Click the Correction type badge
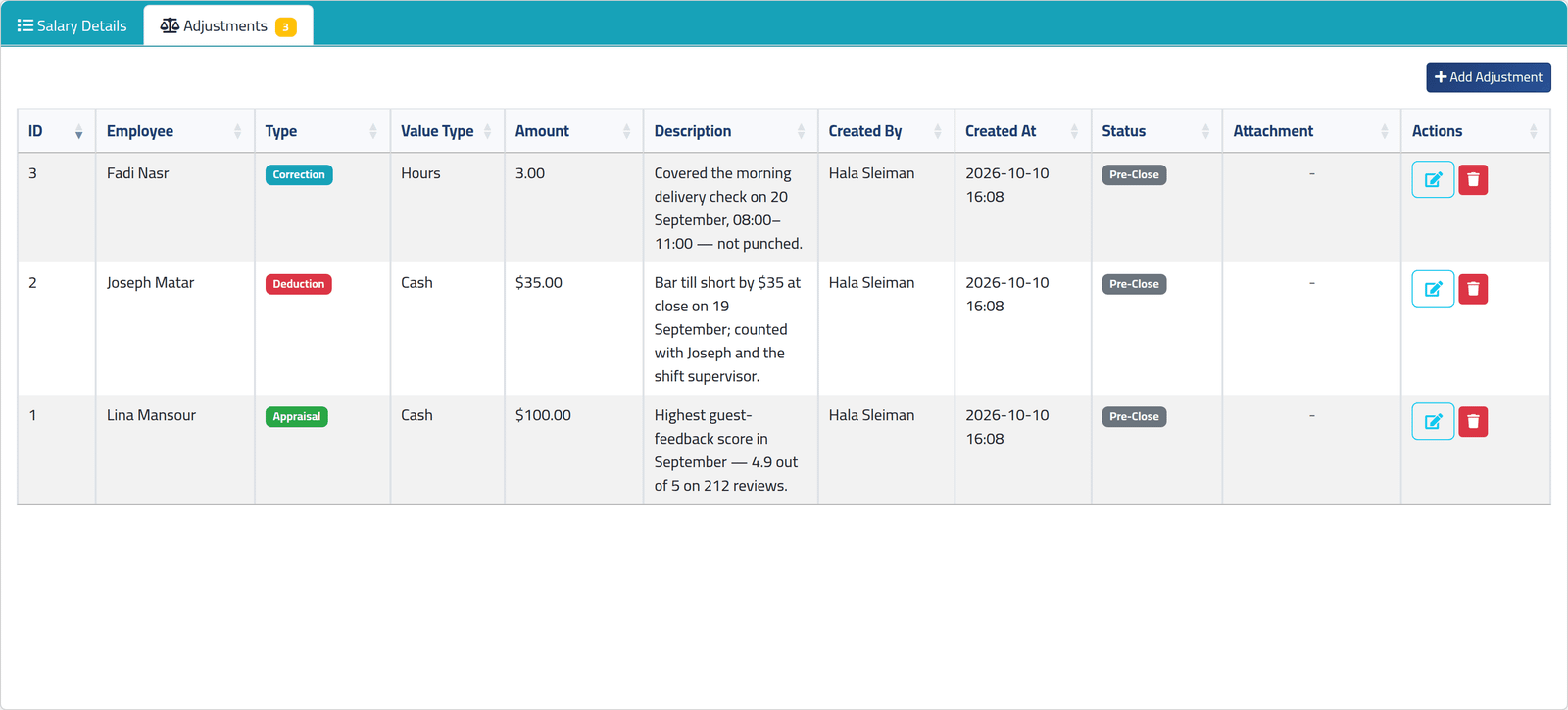 point(299,175)
